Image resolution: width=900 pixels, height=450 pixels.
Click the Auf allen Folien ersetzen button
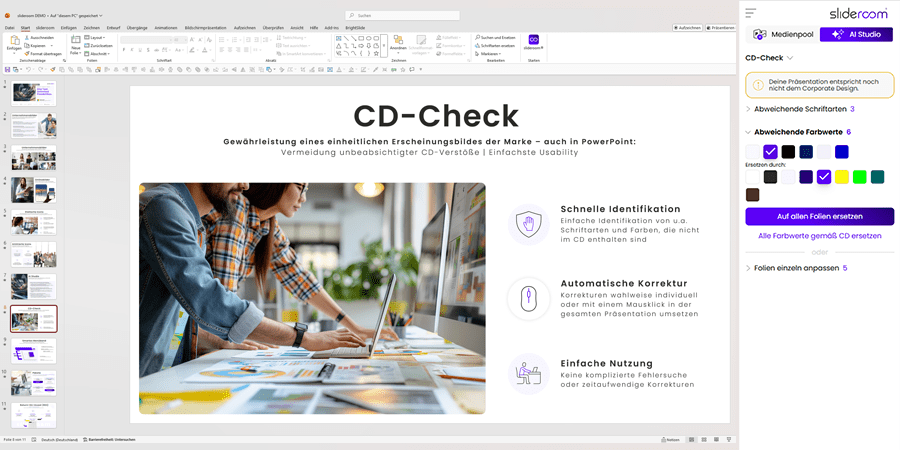pos(819,216)
